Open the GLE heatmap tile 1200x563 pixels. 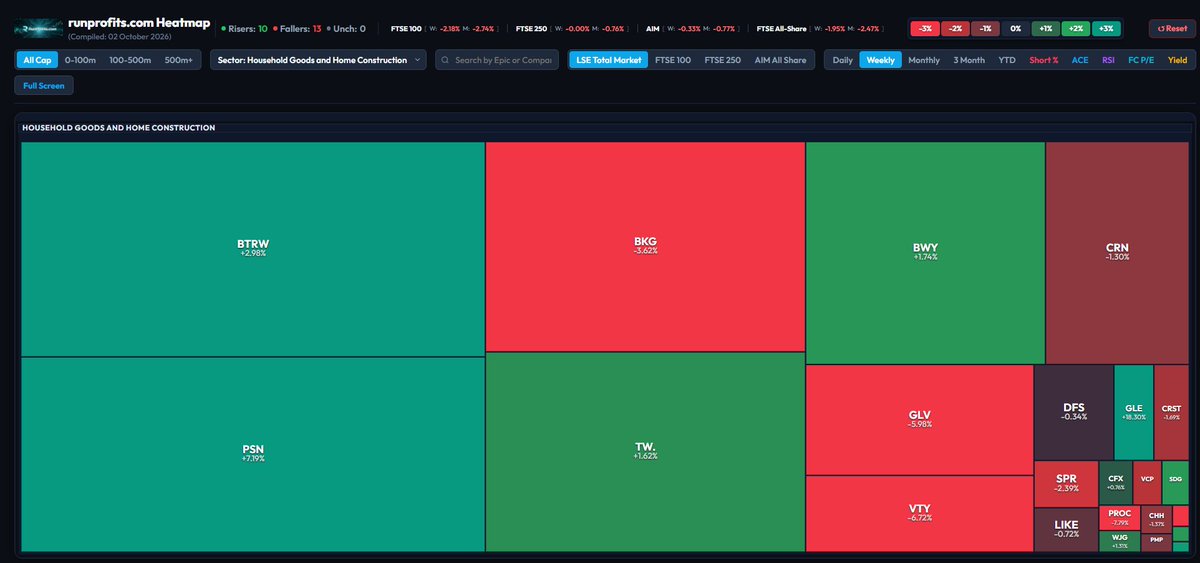[1133, 412]
